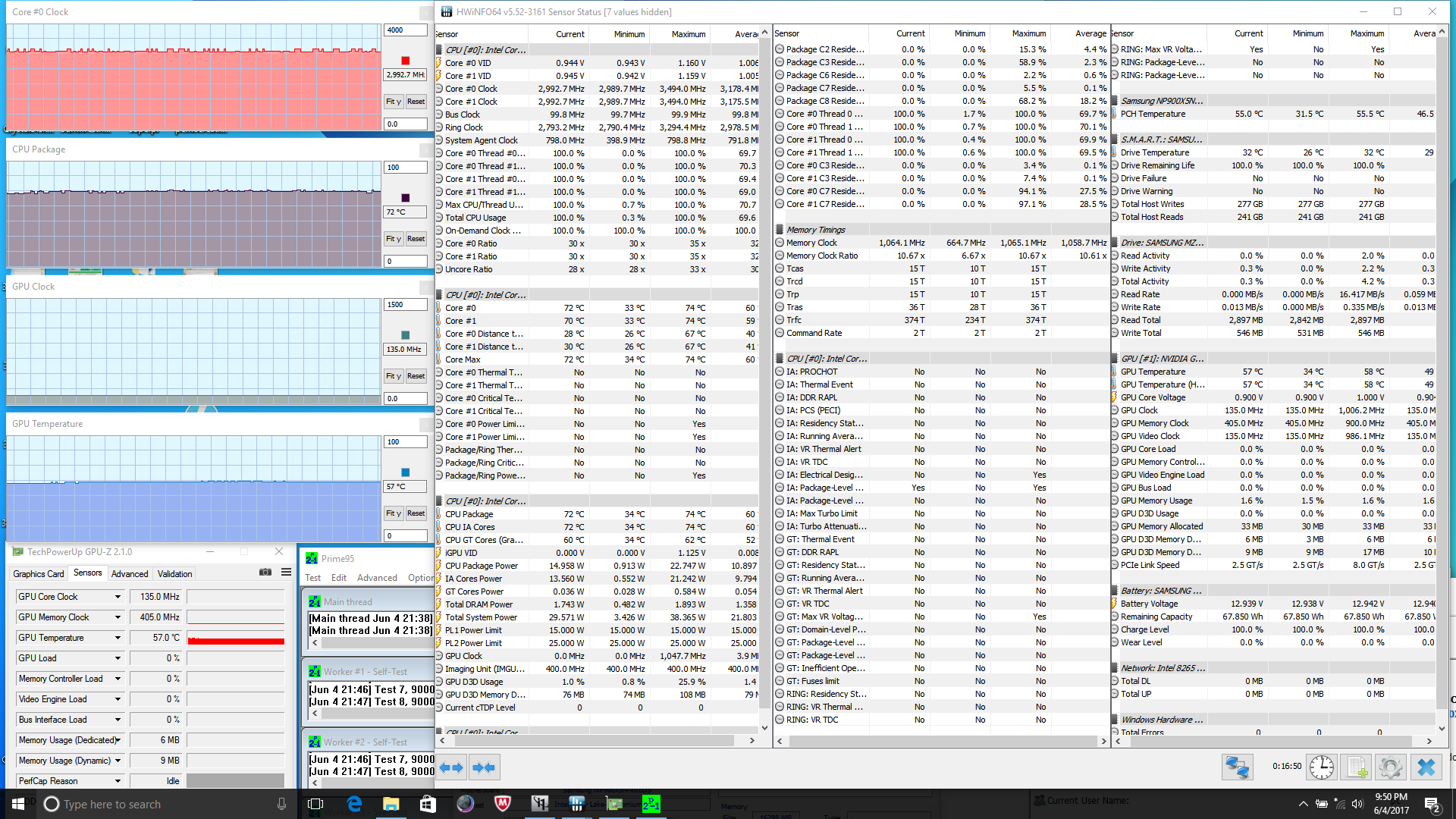Click Reset in CPU Package graph
This screenshot has width=1456, height=819.
click(x=416, y=239)
